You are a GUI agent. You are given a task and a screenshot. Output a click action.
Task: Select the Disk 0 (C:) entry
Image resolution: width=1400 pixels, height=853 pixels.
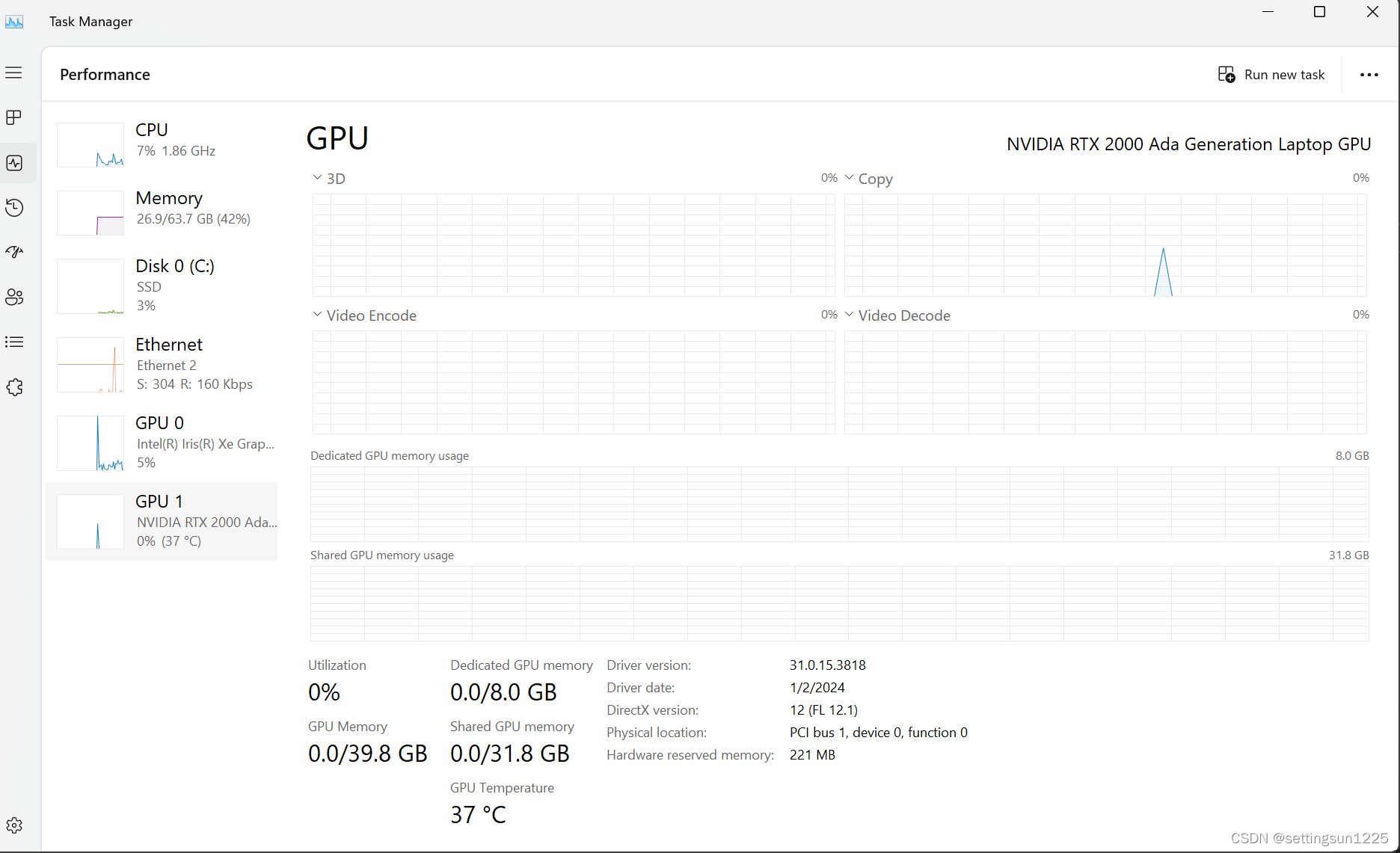(x=162, y=286)
